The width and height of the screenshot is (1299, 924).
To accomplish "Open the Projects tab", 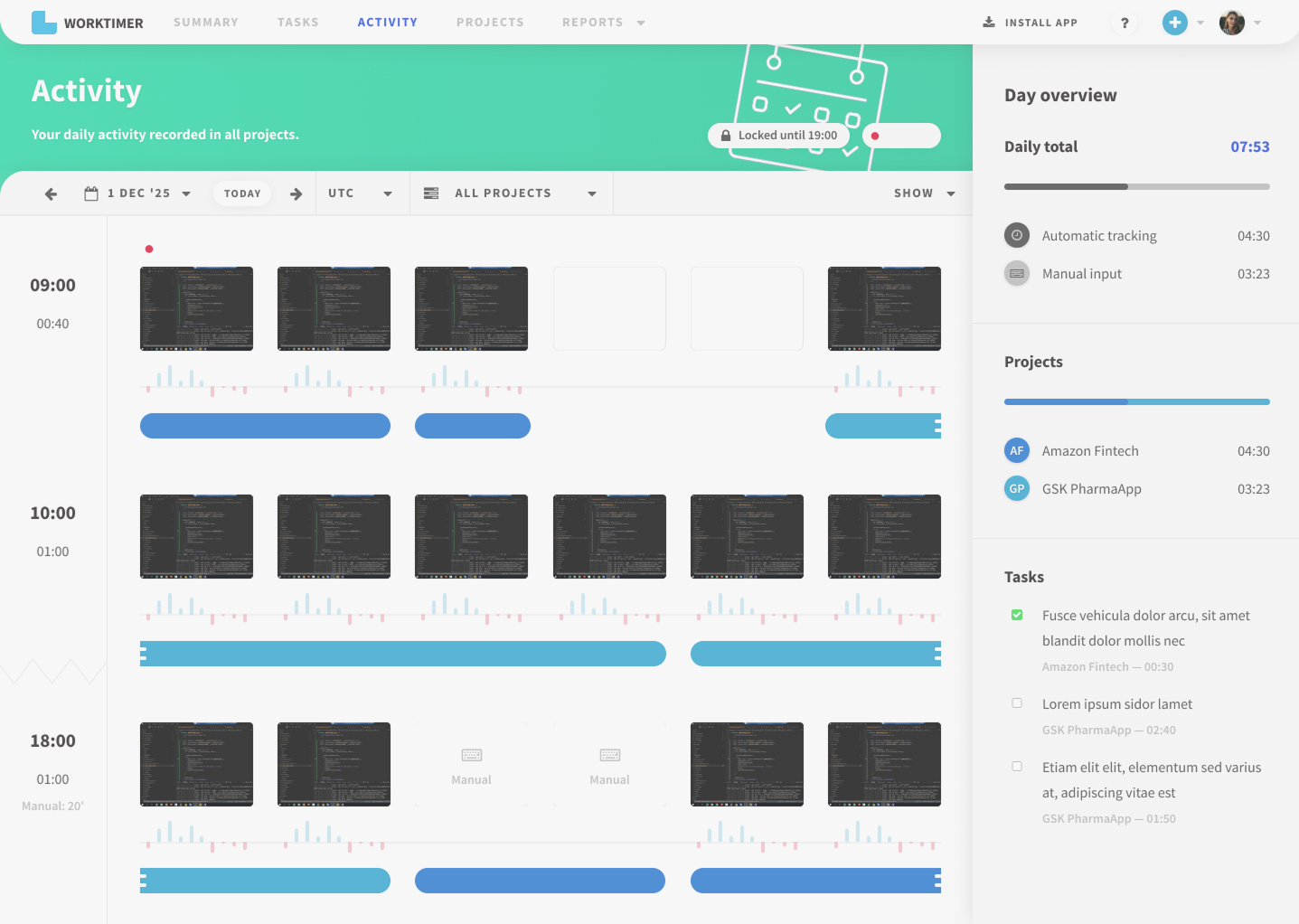I will pyautogui.click(x=490, y=23).
